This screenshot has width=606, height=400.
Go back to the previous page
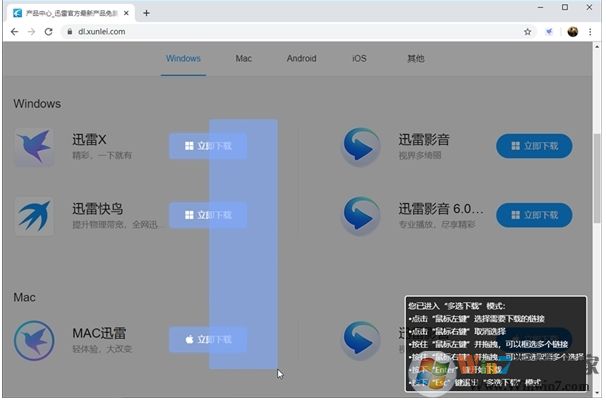point(15,32)
